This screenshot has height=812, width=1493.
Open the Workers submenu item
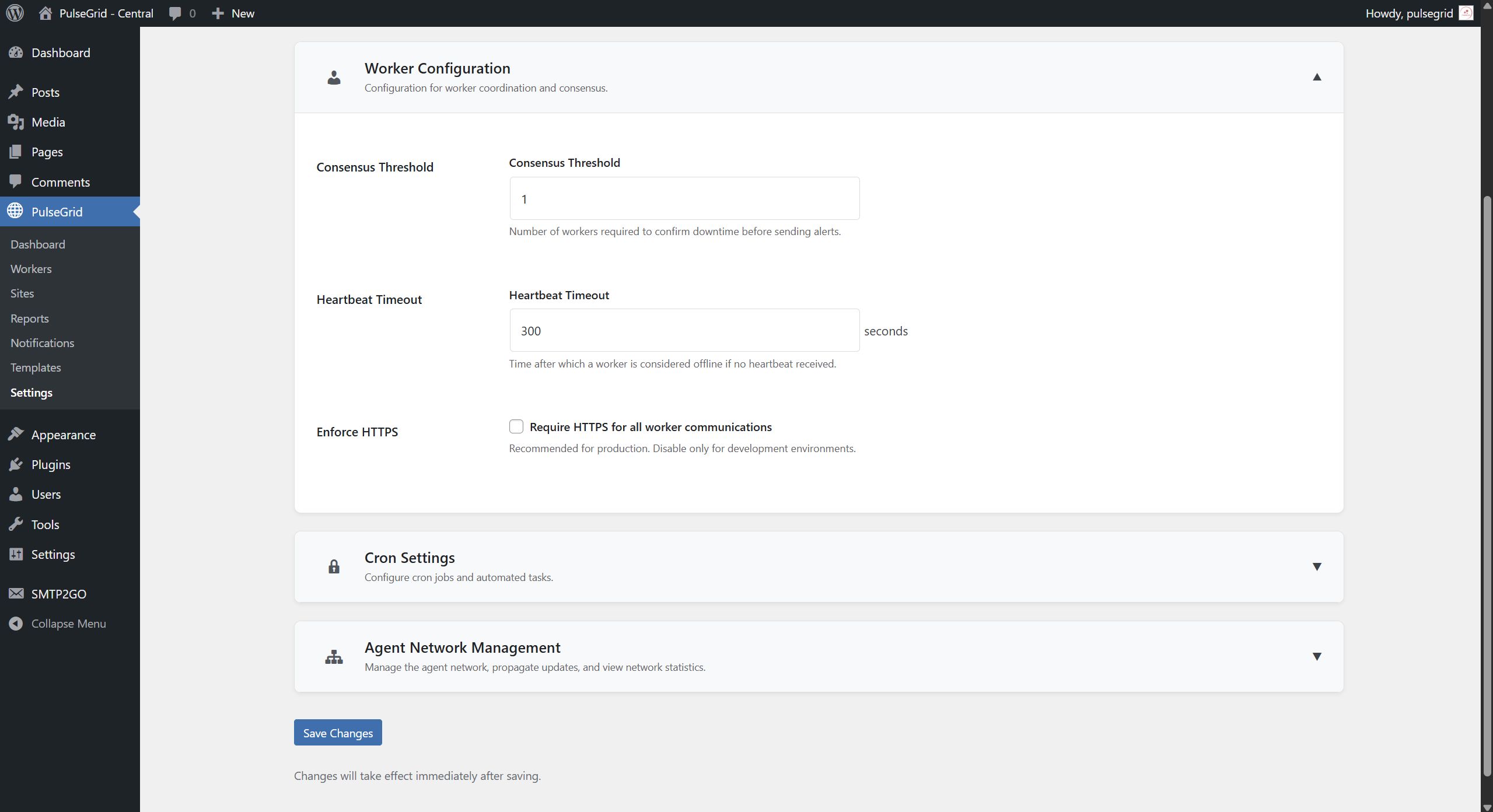[x=31, y=269]
